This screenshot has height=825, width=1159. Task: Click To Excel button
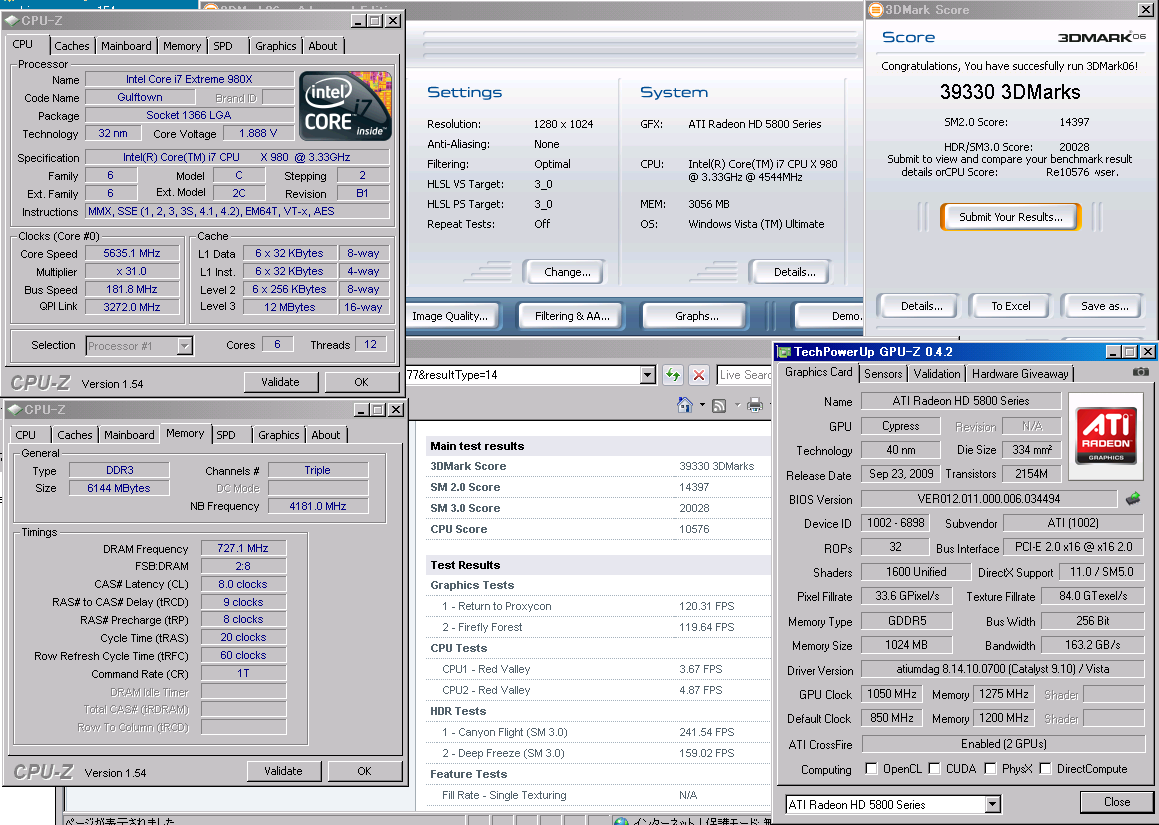[x=1010, y=306]
